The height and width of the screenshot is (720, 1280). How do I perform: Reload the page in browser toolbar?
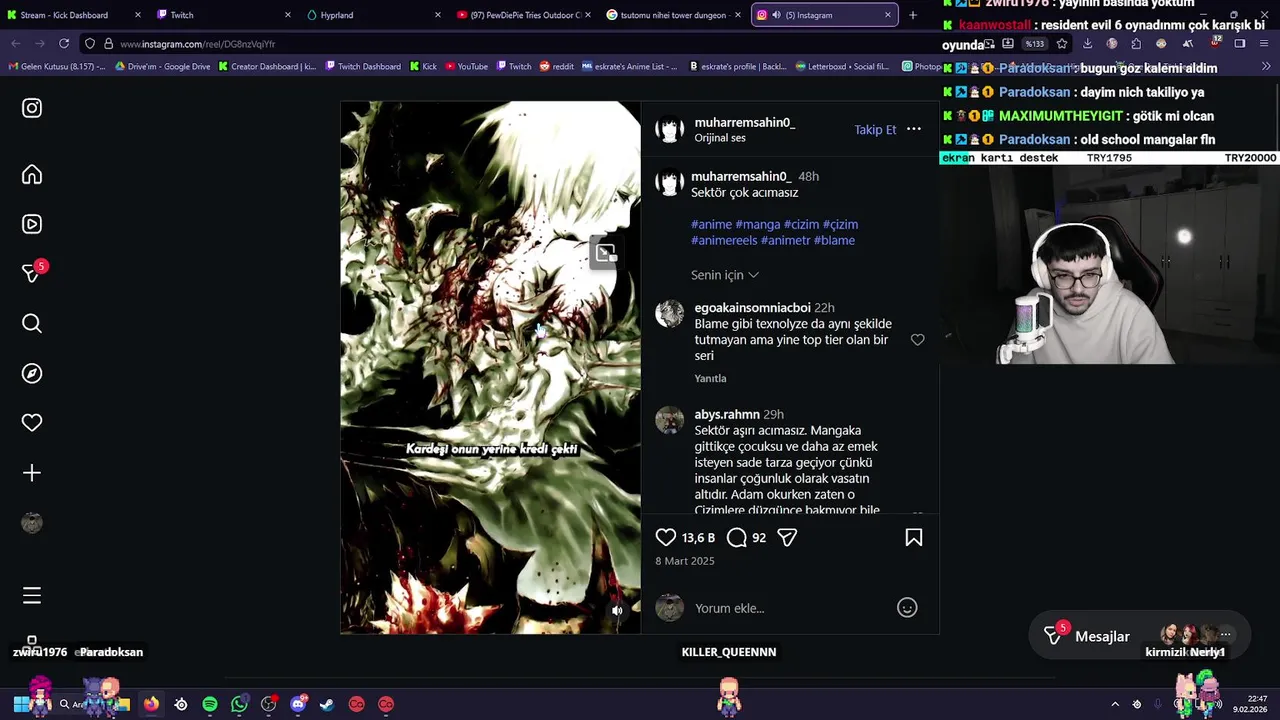pos(64,44)
